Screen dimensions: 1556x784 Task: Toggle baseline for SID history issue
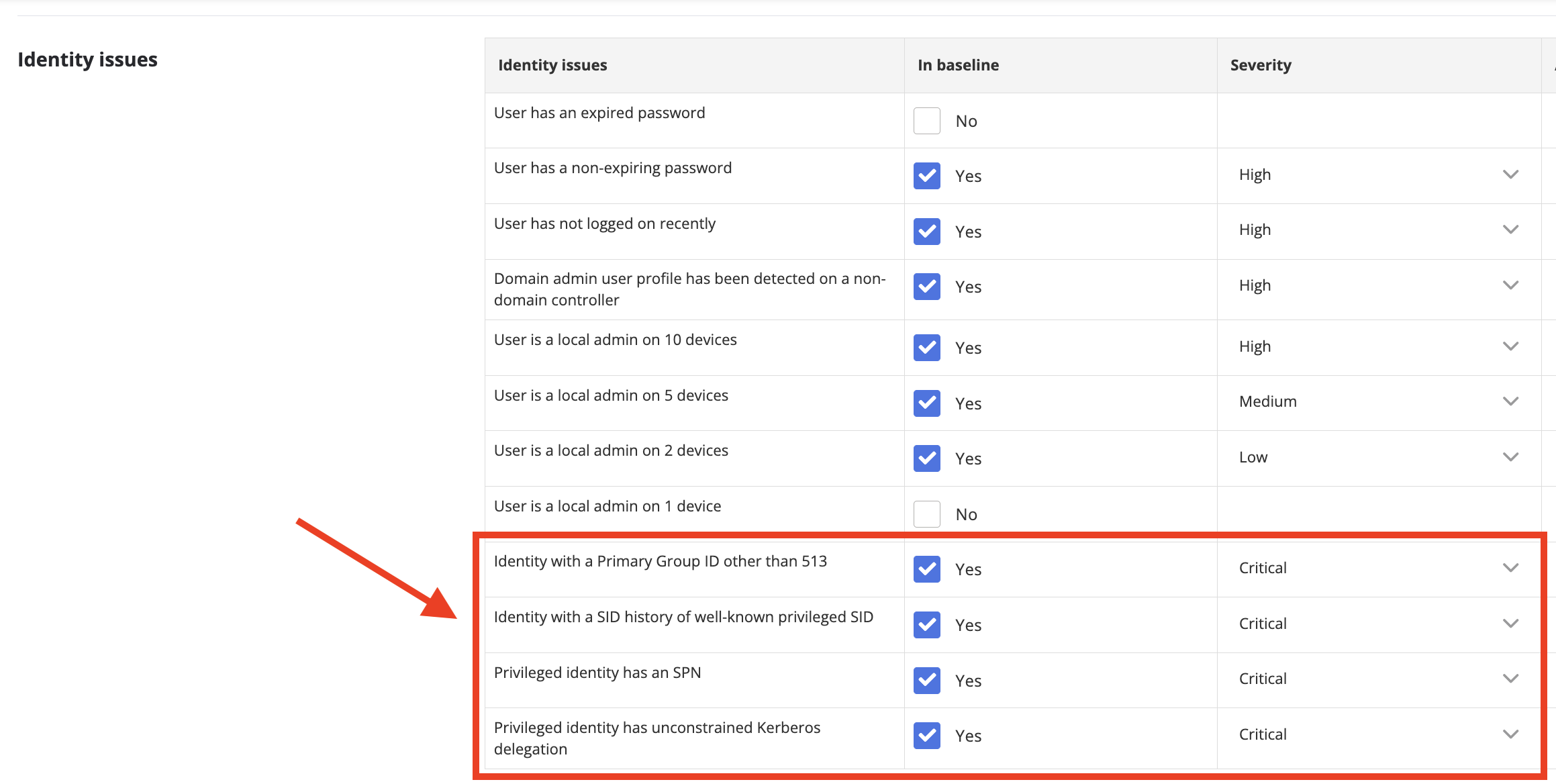(x=926, y=625)
